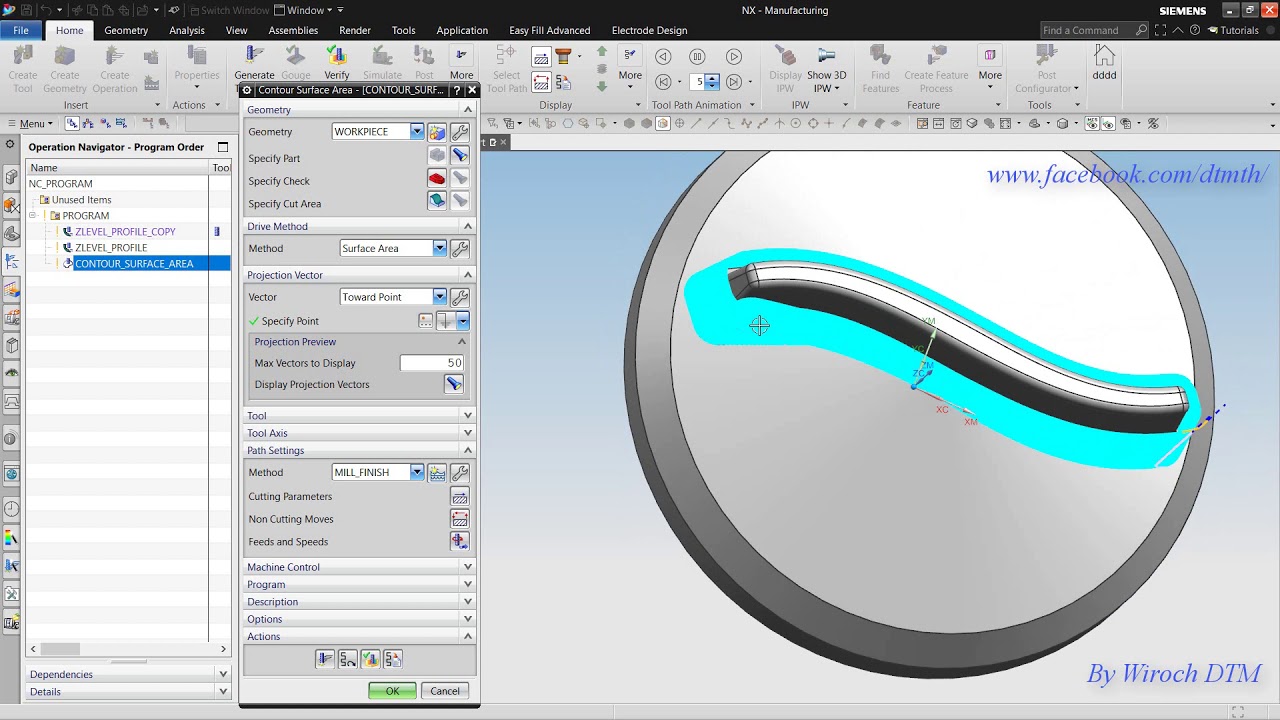Edit Projection Vector with wrench icon

459,297
